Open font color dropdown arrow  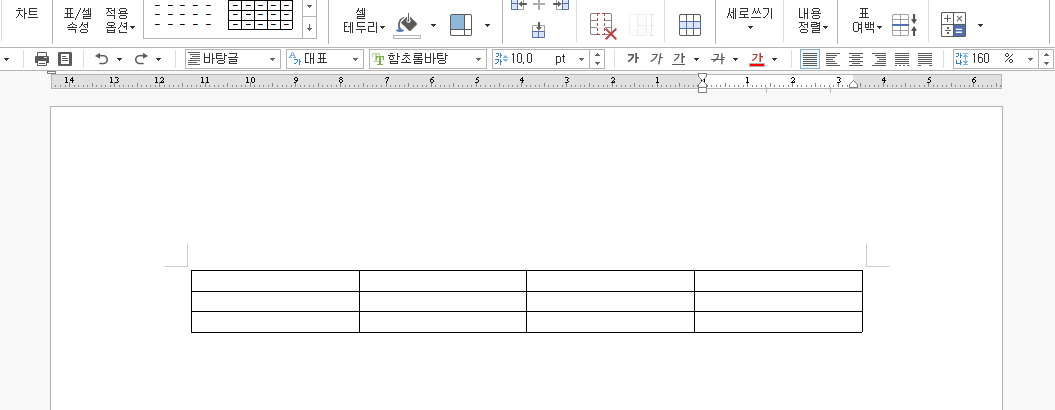(x=774, y=59)
